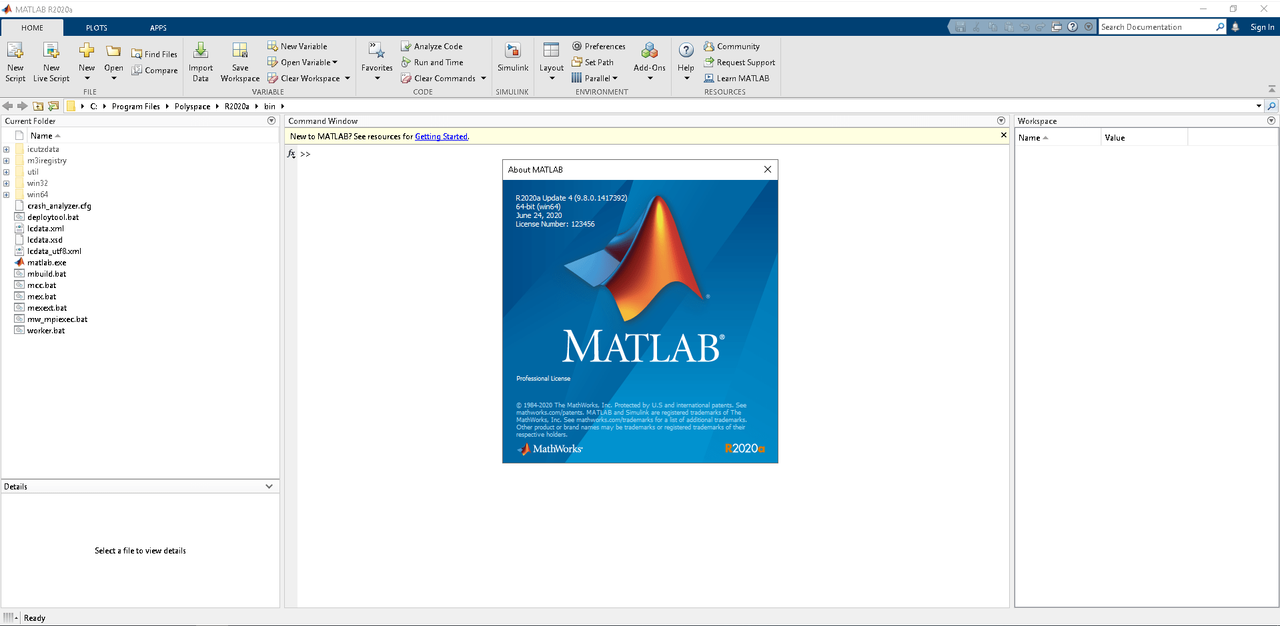The height and width of the screenshot is (626, 1280).
Task: Click the quick access help icon
Action: pos(1072,27)
